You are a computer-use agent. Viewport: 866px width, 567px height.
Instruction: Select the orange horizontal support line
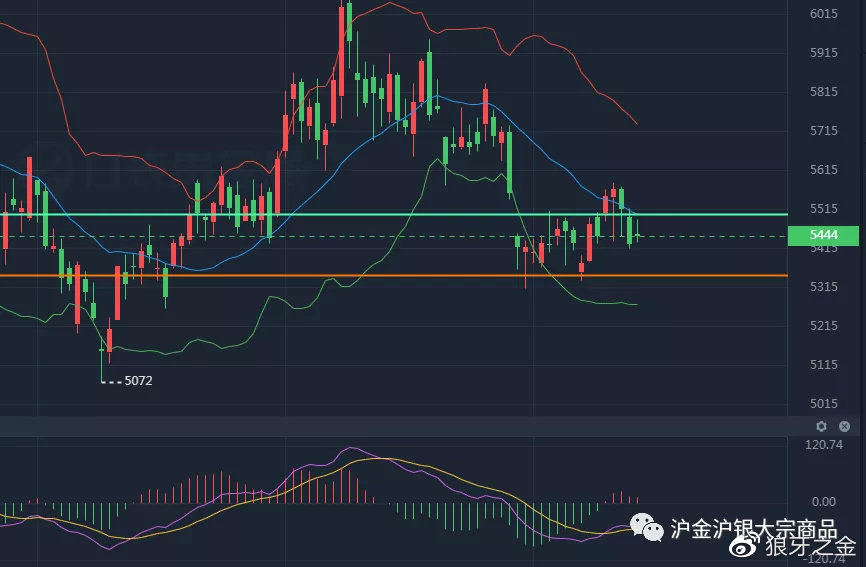pos(394,275)
